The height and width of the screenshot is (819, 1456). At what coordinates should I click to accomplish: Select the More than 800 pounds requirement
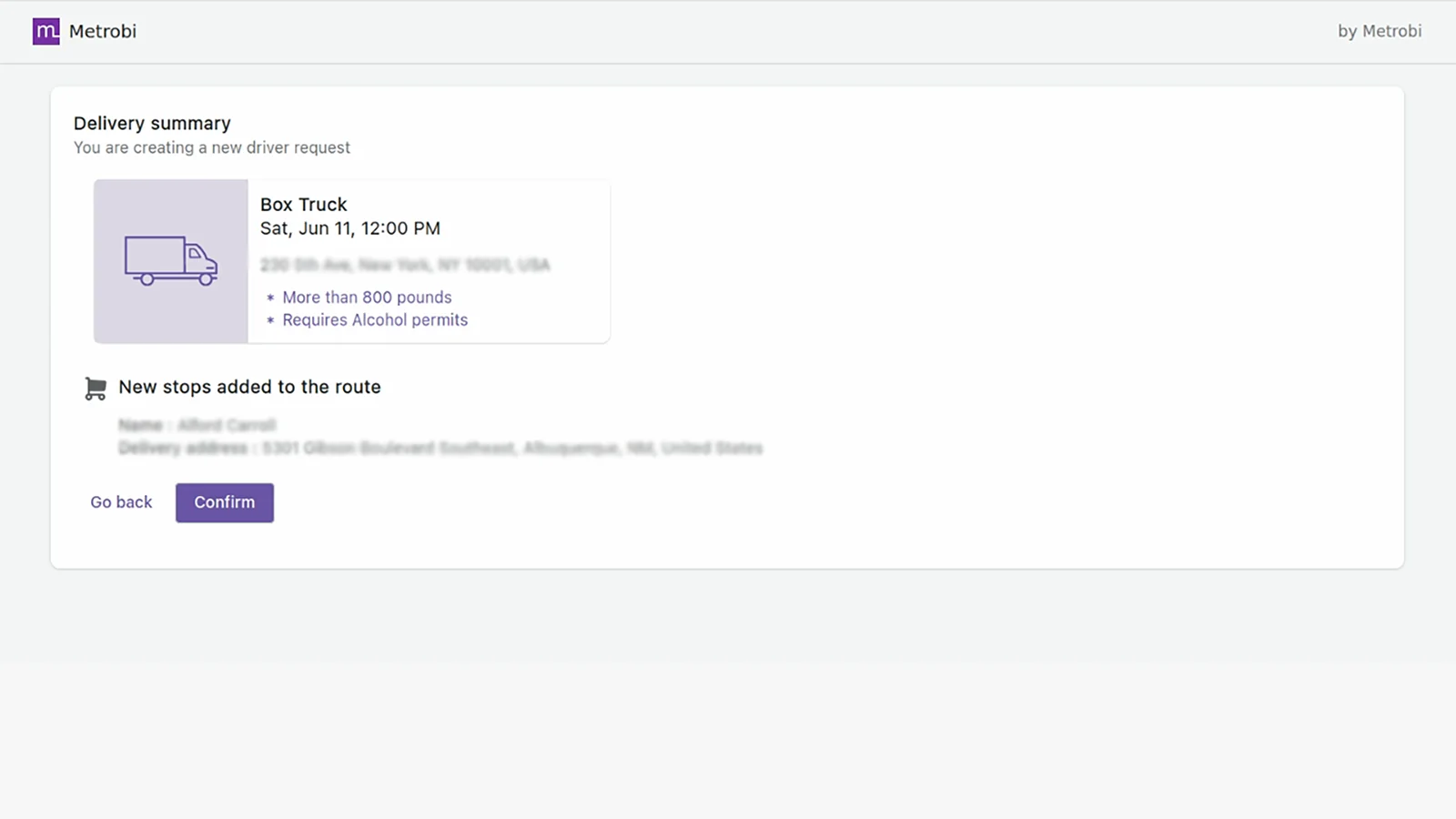(x=367, y=298)
